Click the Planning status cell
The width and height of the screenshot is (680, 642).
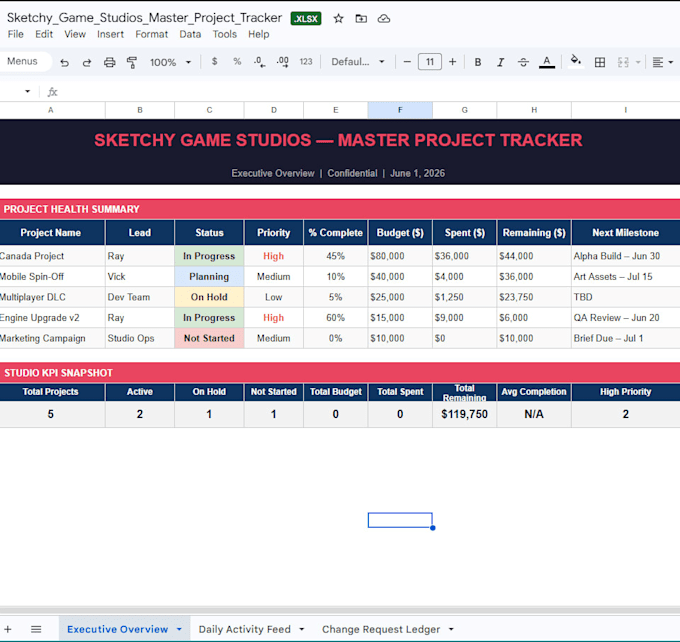(x=209, y=277)
